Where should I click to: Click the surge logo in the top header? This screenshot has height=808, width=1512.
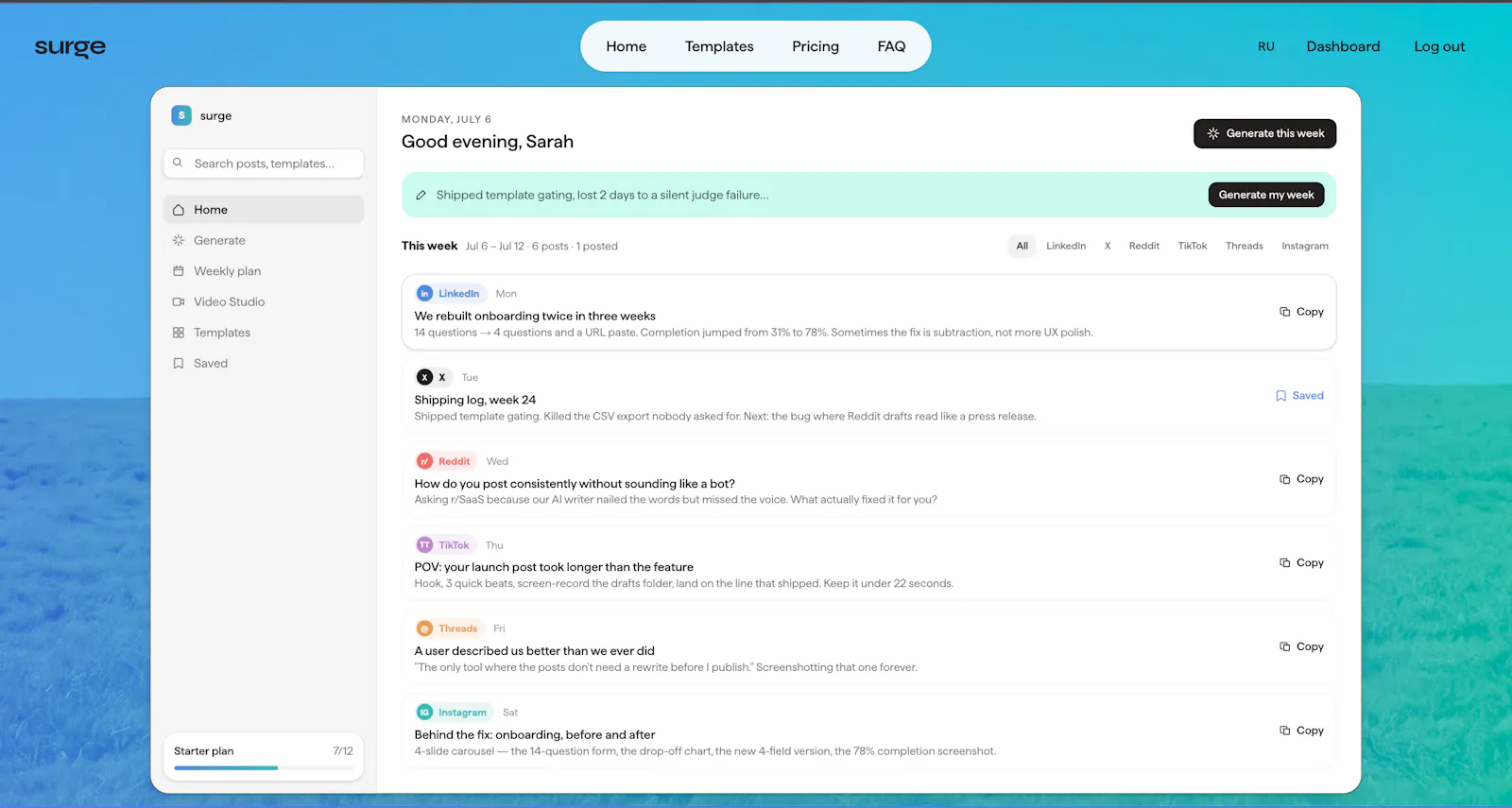coord(70,47)
